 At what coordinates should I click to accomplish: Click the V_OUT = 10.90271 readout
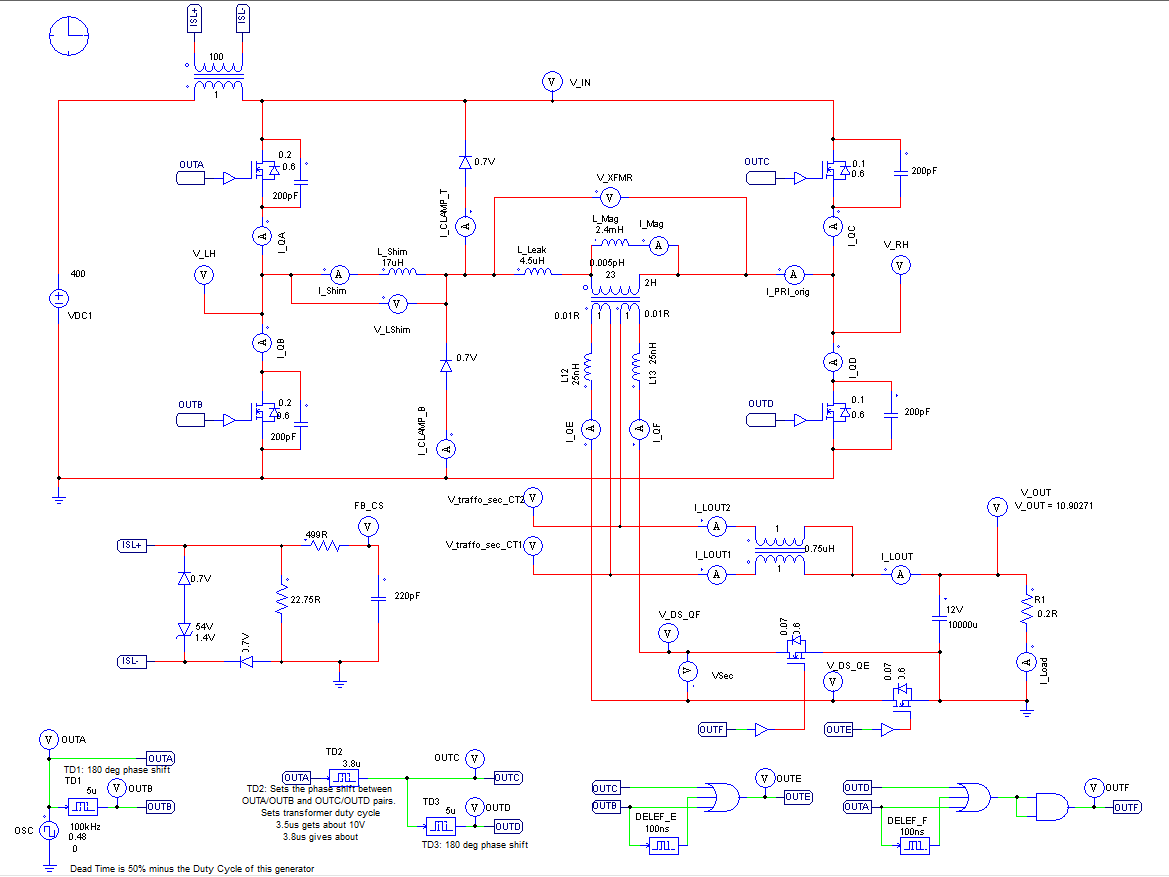coord(1053,506)
